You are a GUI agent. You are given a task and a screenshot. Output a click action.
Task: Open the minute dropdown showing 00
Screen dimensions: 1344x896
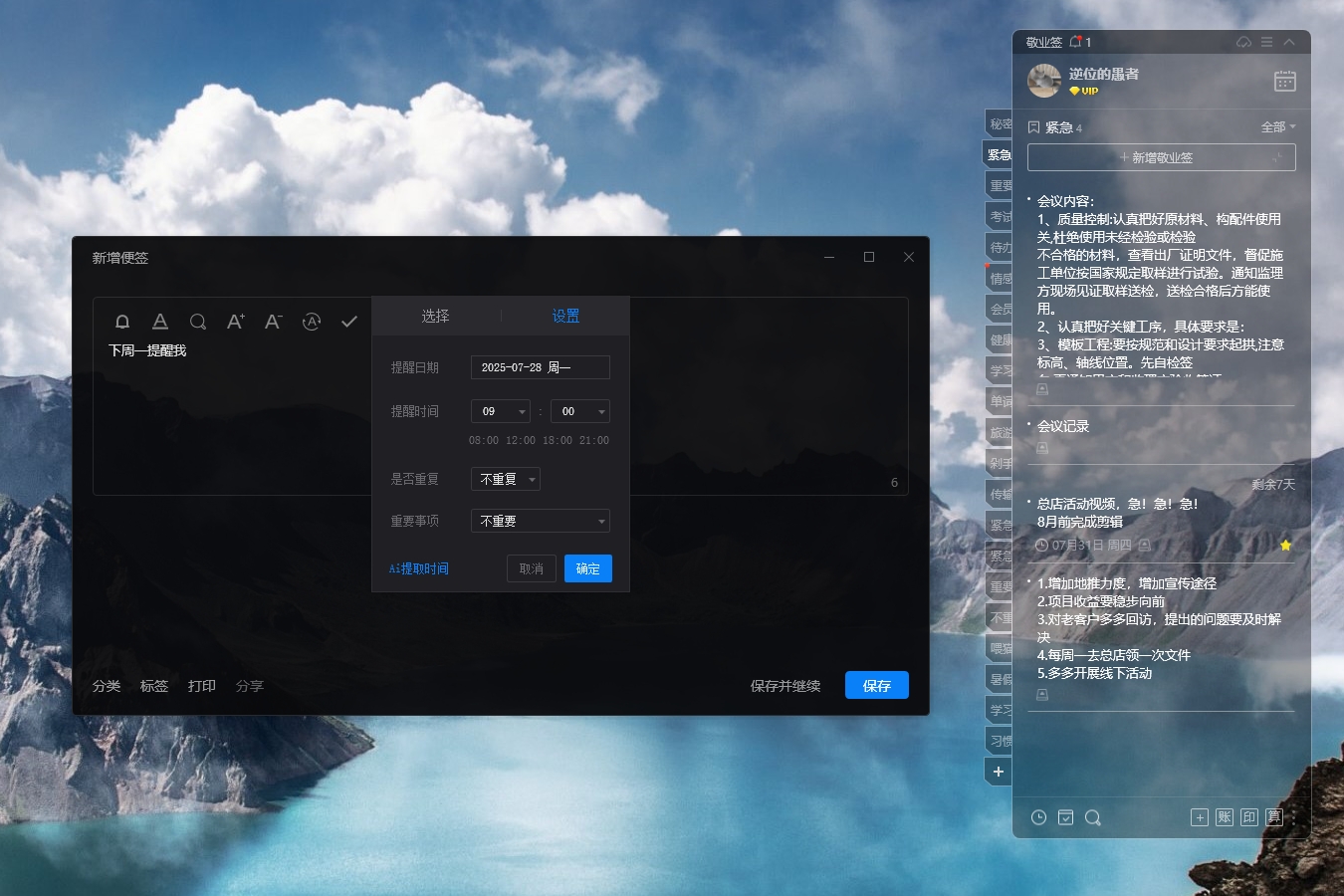(x=580, y=411)
